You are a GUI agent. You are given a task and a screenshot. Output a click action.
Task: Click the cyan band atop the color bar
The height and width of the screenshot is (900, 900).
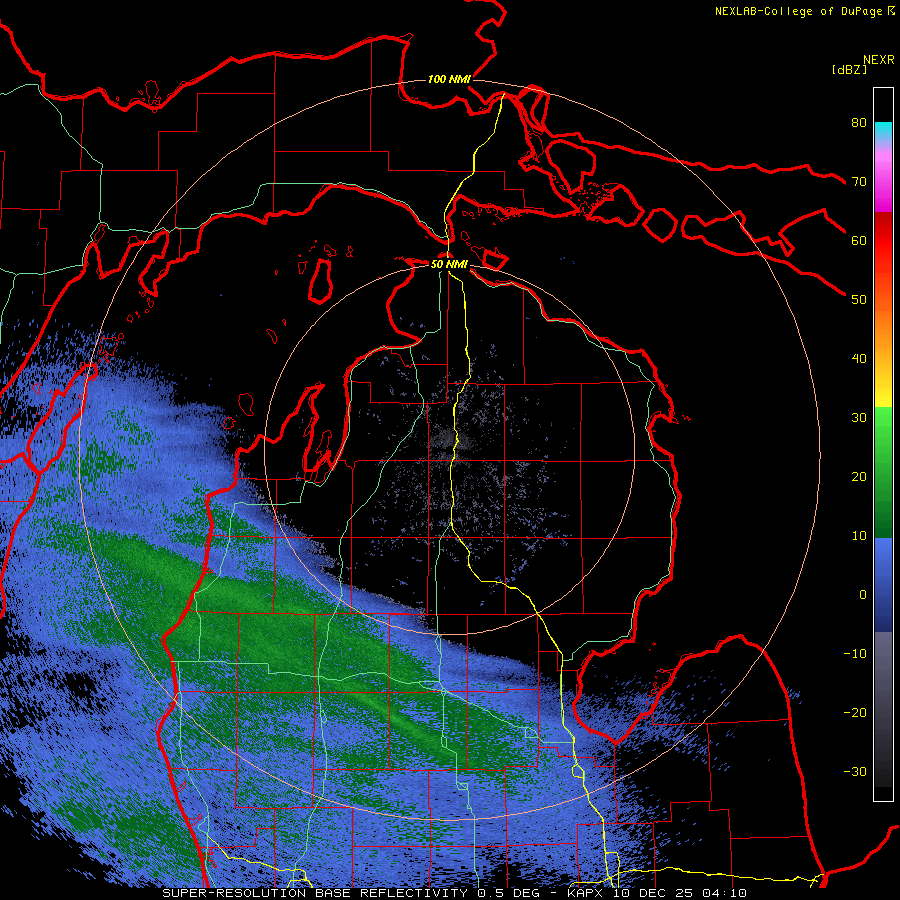(x=883, y=130)
